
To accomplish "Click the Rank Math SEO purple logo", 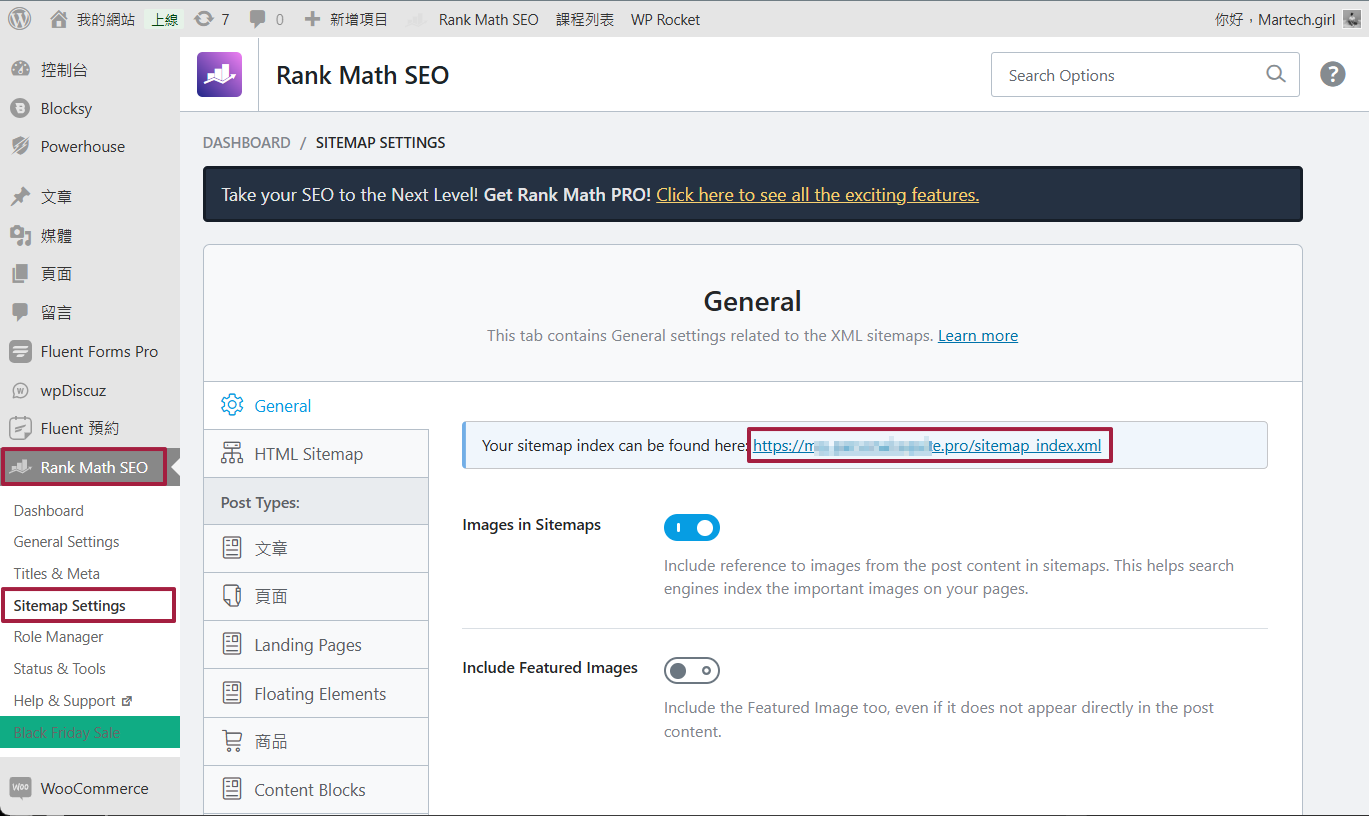I will 219,75.
